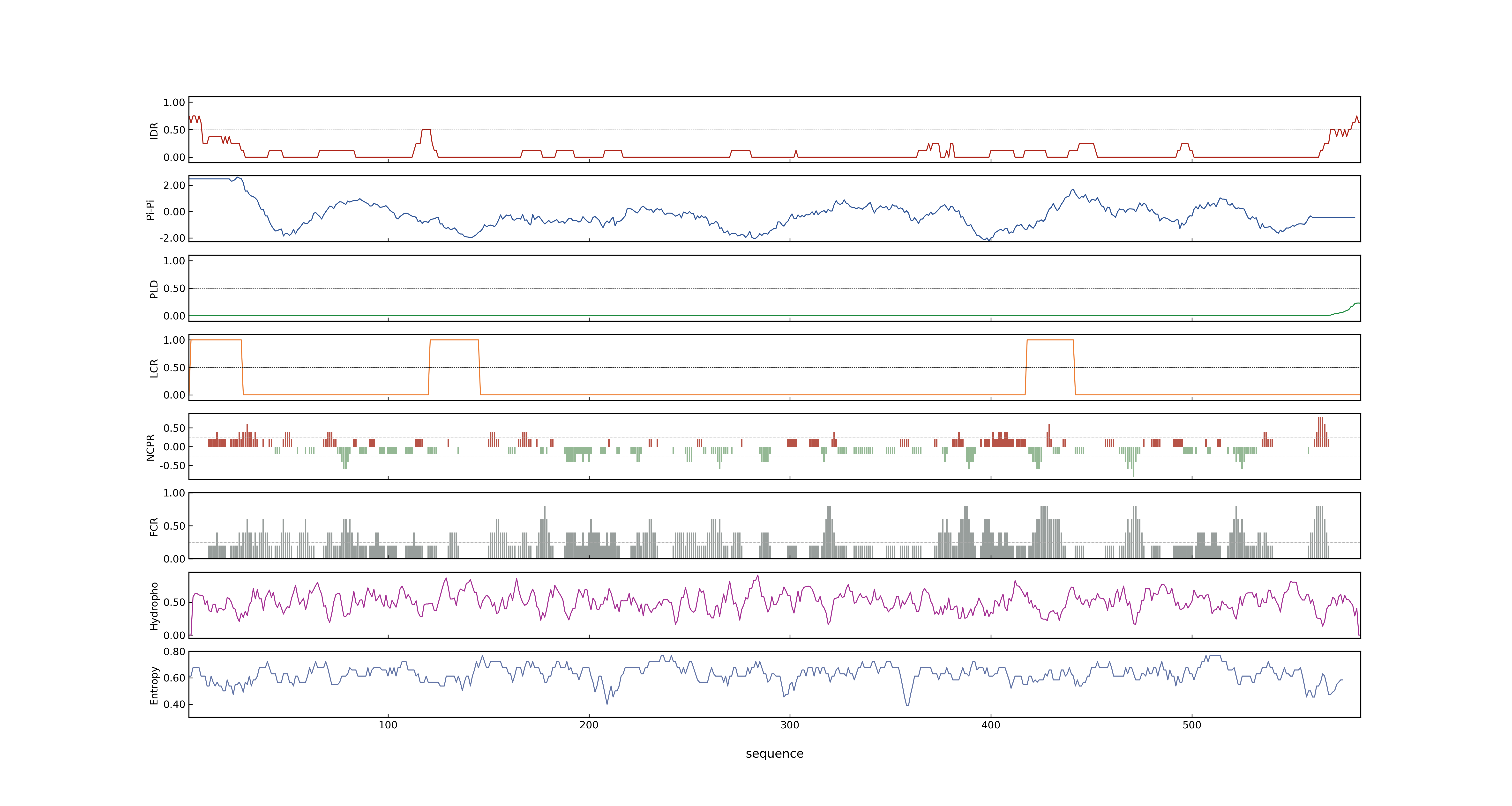Click the 0.00 tick of PLD panel

[174, 316]
